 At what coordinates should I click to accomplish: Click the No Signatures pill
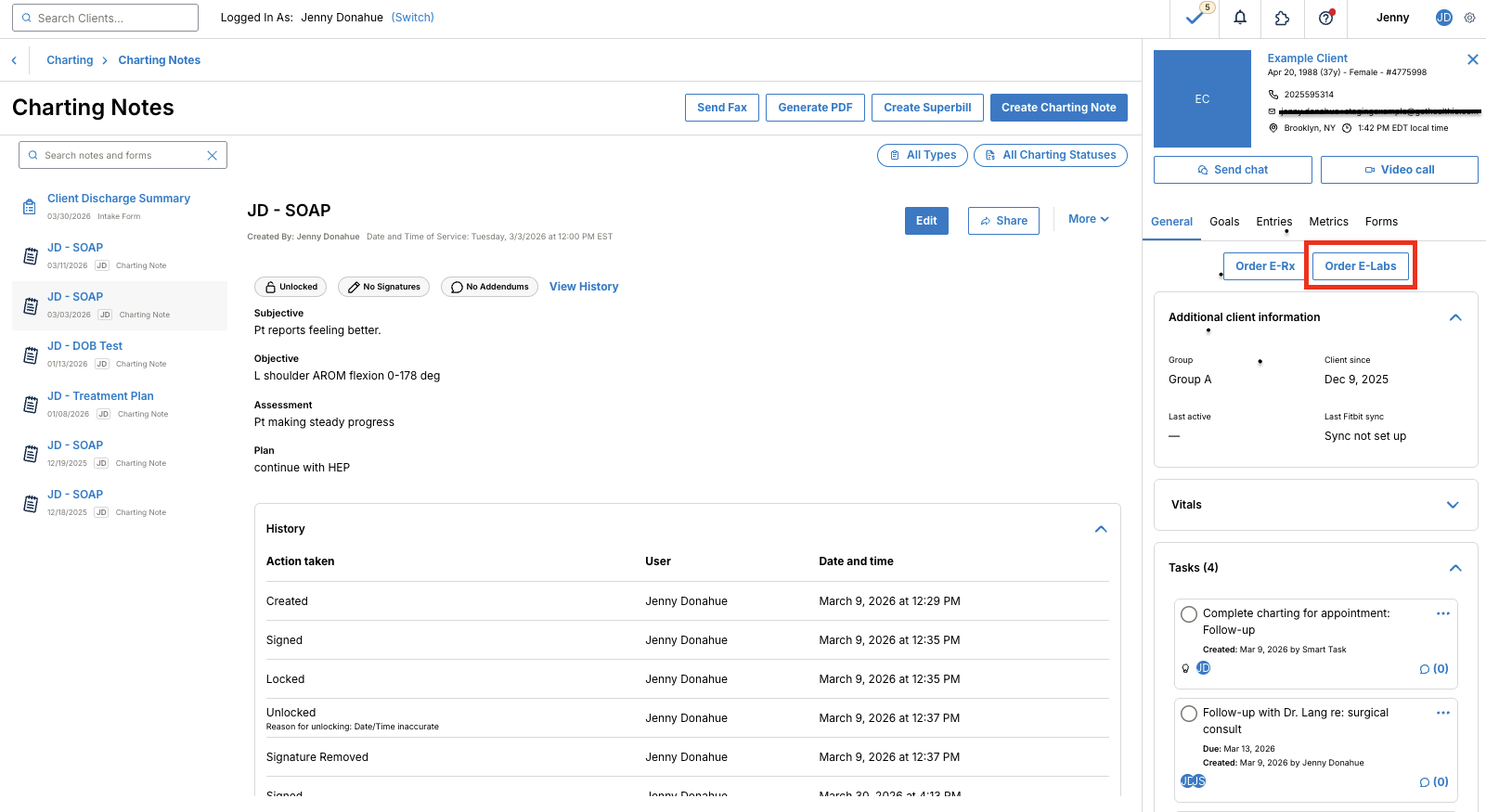point(383,287)
